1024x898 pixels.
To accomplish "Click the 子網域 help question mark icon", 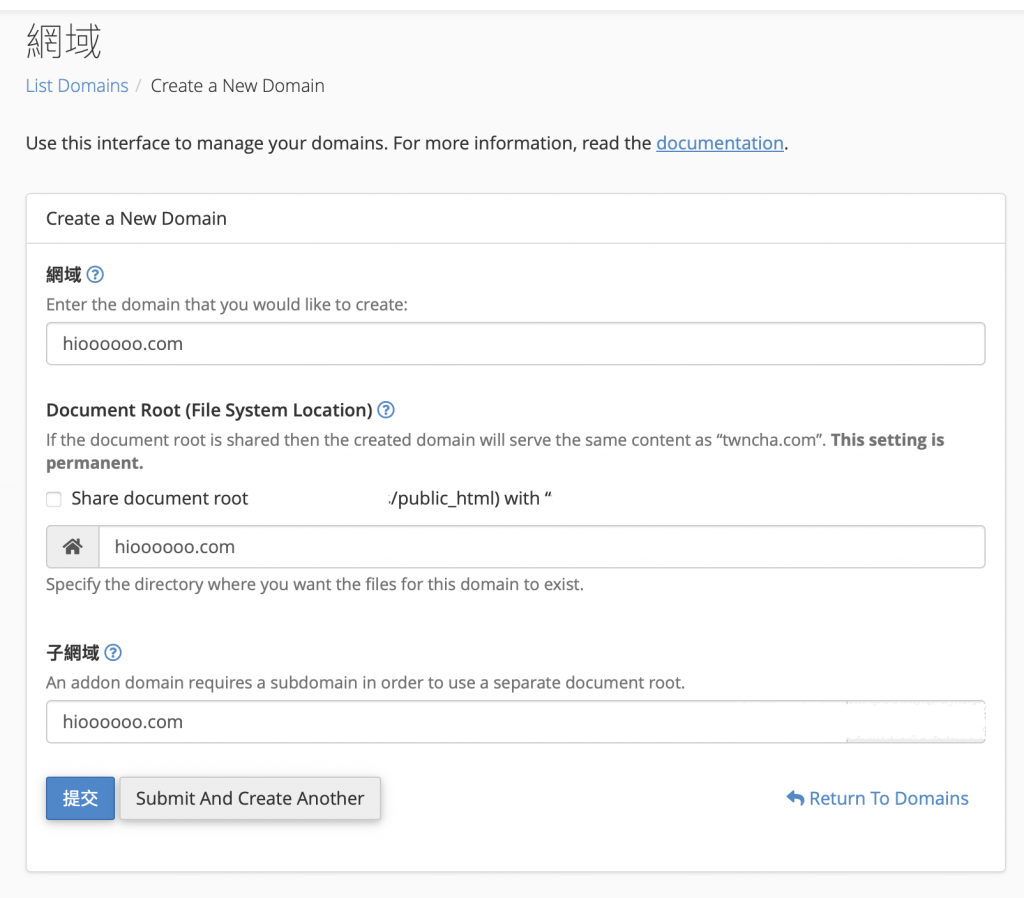I will pos(113,653).
